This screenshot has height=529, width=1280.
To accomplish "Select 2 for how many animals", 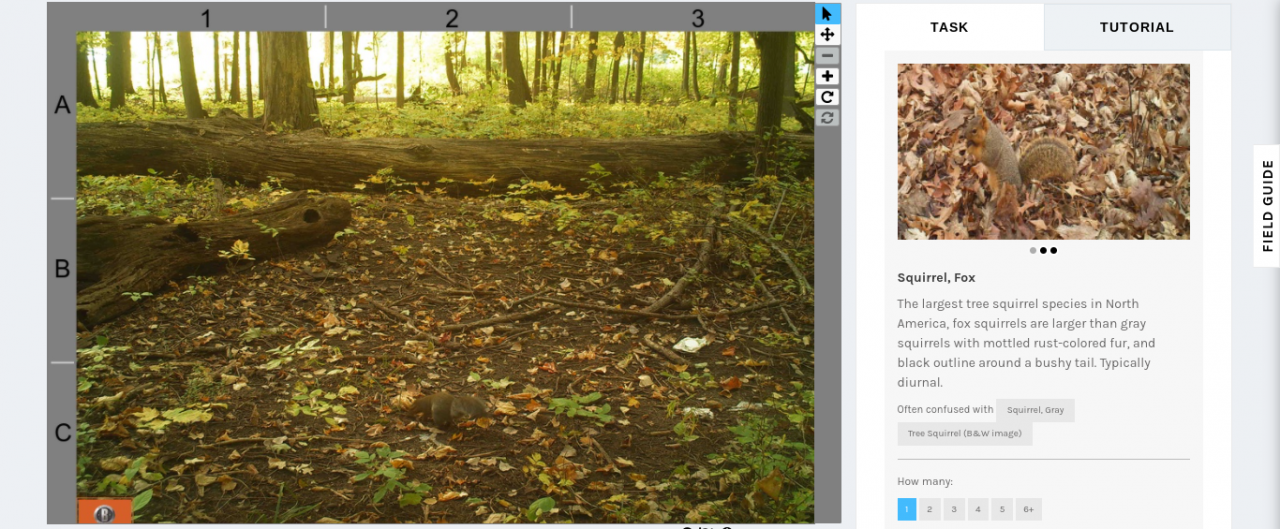I will [930, 509].
